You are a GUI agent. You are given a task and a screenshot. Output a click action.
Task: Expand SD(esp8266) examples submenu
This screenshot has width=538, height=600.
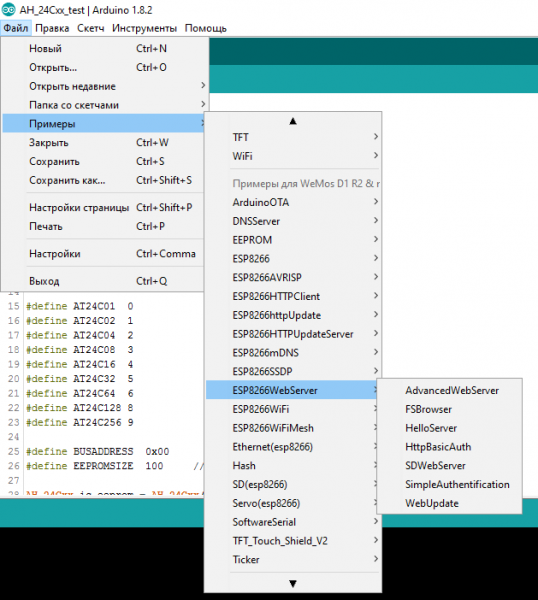292,484
